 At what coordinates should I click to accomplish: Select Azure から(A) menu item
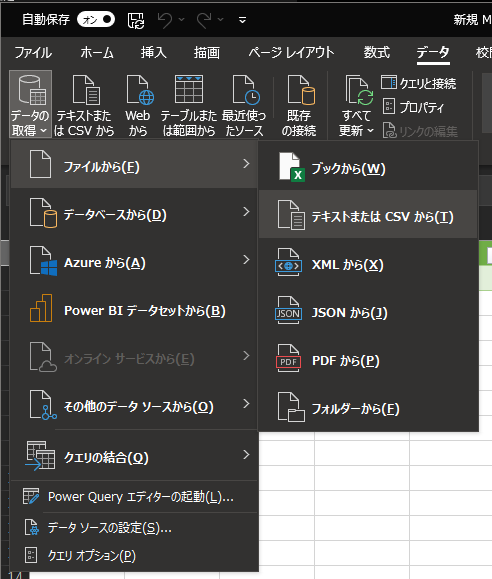(134, 260)
